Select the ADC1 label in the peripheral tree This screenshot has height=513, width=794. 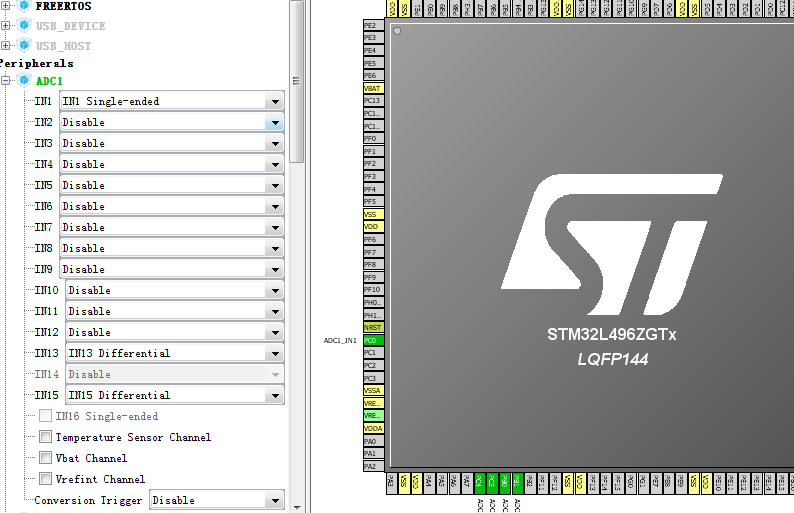tap(49, 81)
